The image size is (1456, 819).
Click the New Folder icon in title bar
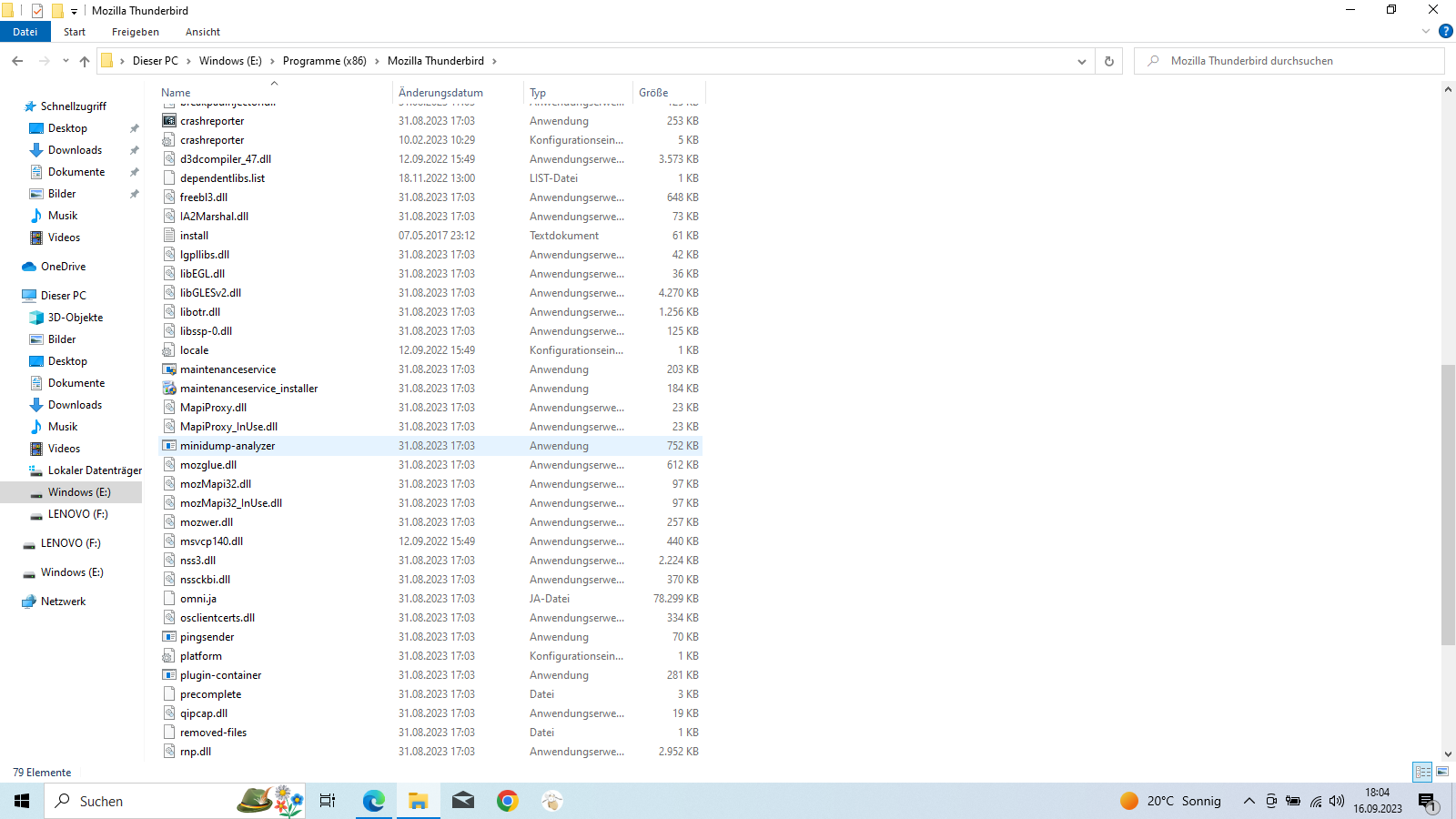pos(57,11)
